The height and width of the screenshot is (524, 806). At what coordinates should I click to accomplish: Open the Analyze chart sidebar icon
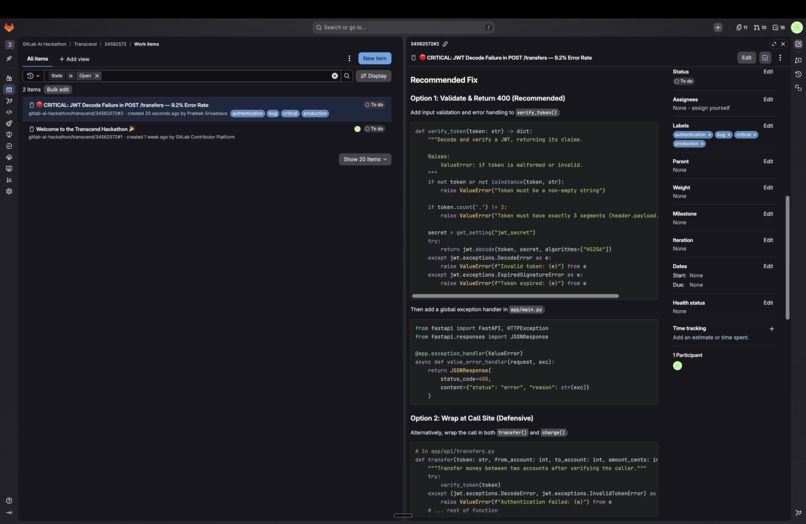[x=9, y=180]
